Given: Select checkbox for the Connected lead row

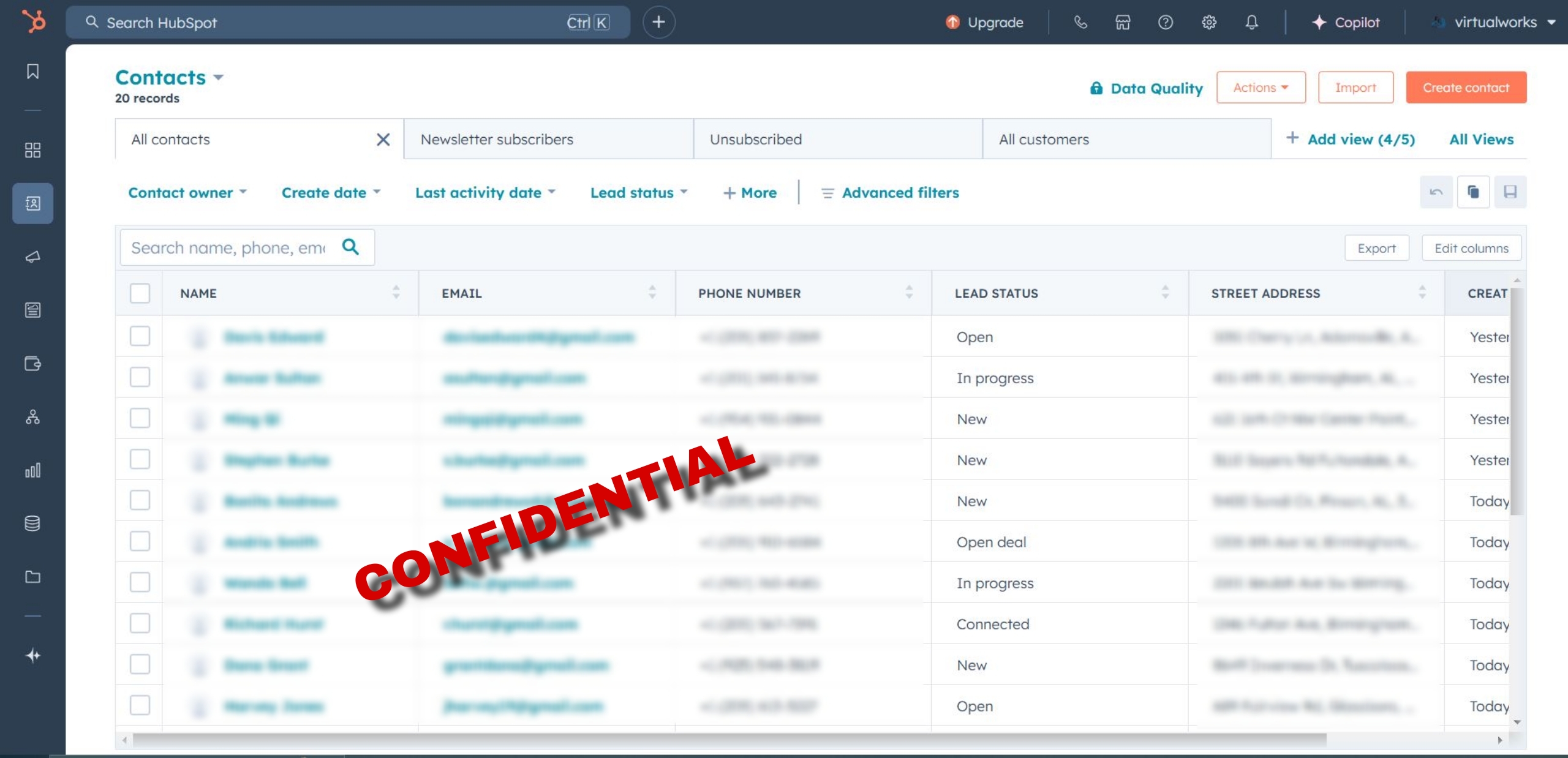Looking at the screenshot, I should [140, 623].
